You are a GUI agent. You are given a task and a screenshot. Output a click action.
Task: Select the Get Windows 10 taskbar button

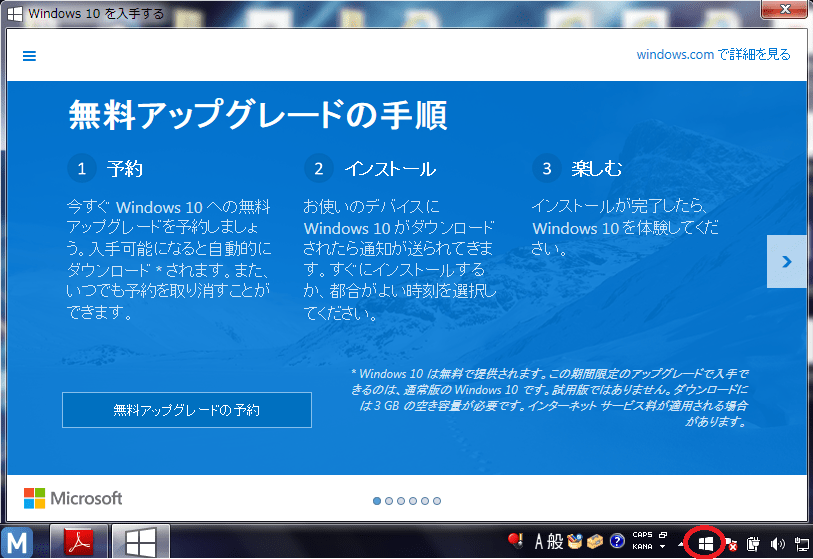[x=141, y=541]
